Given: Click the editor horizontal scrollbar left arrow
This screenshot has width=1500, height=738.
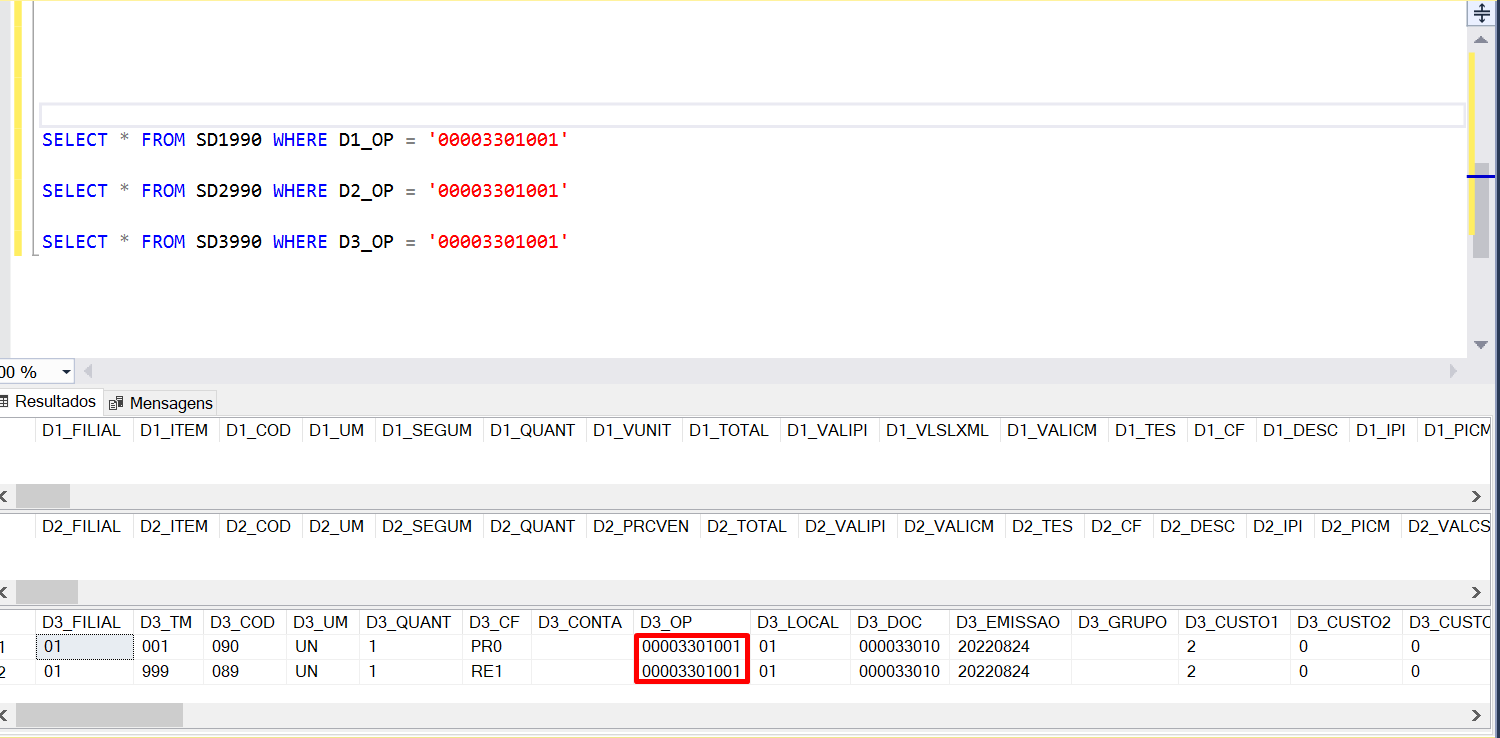Looking at the screenshot, I should point(87,371).
